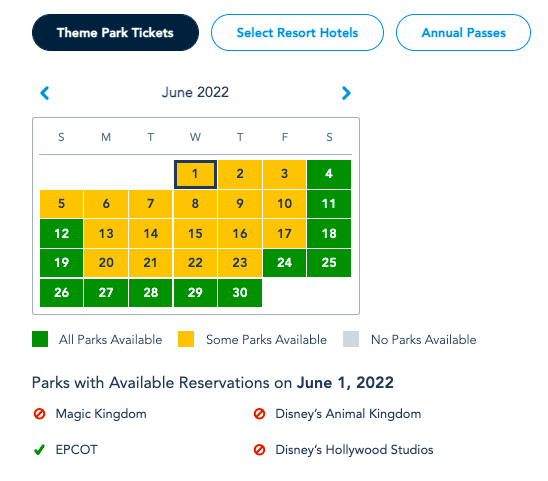The width and height of the screenshot is (548, 481).
Task: Switch to the Annual Passes tab
Action: tap(463, 33)
